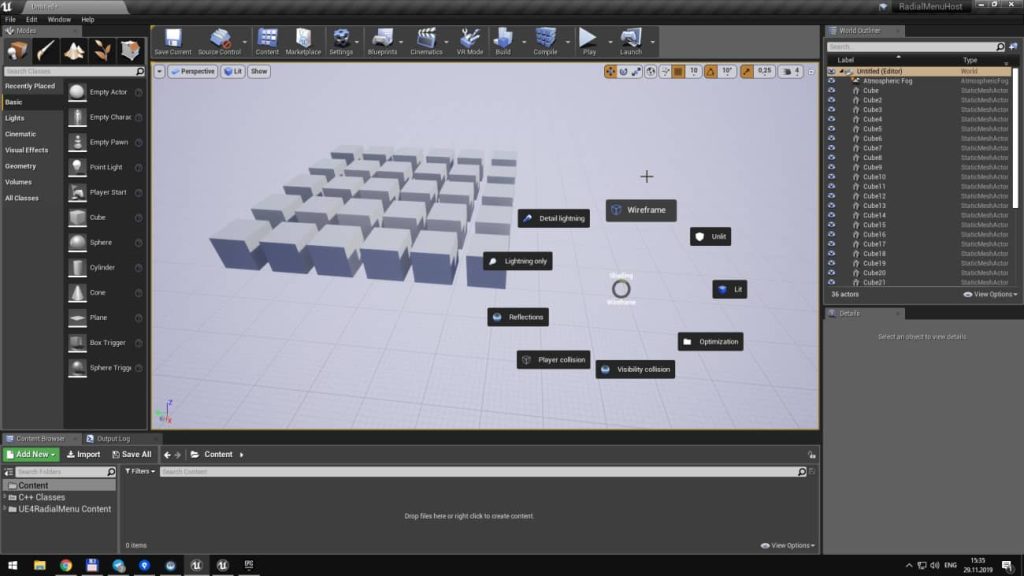This screenshot has height=576, width=1024.
Task: Open the Window menu
Action: pos(59,20)
